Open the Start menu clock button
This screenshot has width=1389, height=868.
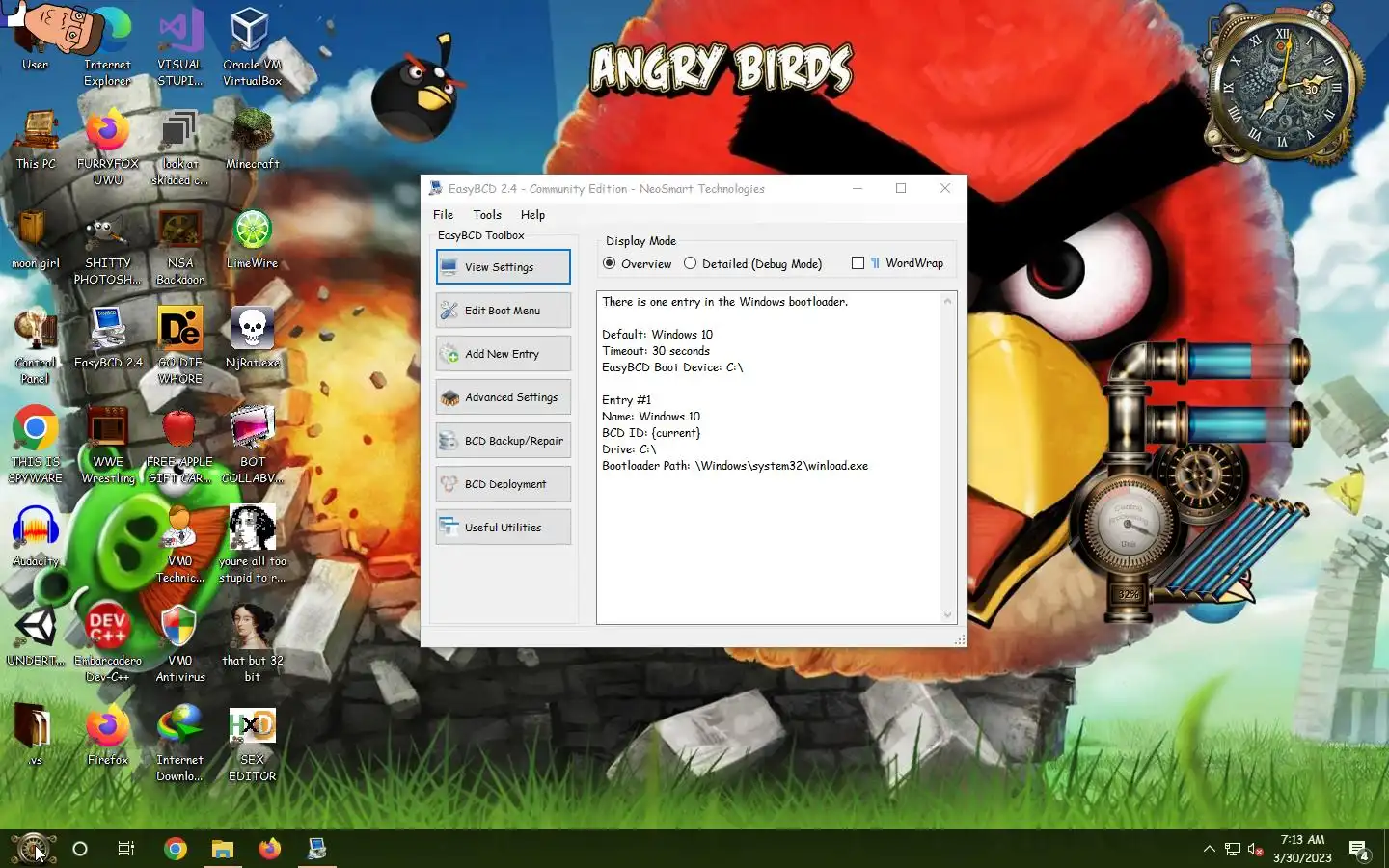(x=33, y=849)
